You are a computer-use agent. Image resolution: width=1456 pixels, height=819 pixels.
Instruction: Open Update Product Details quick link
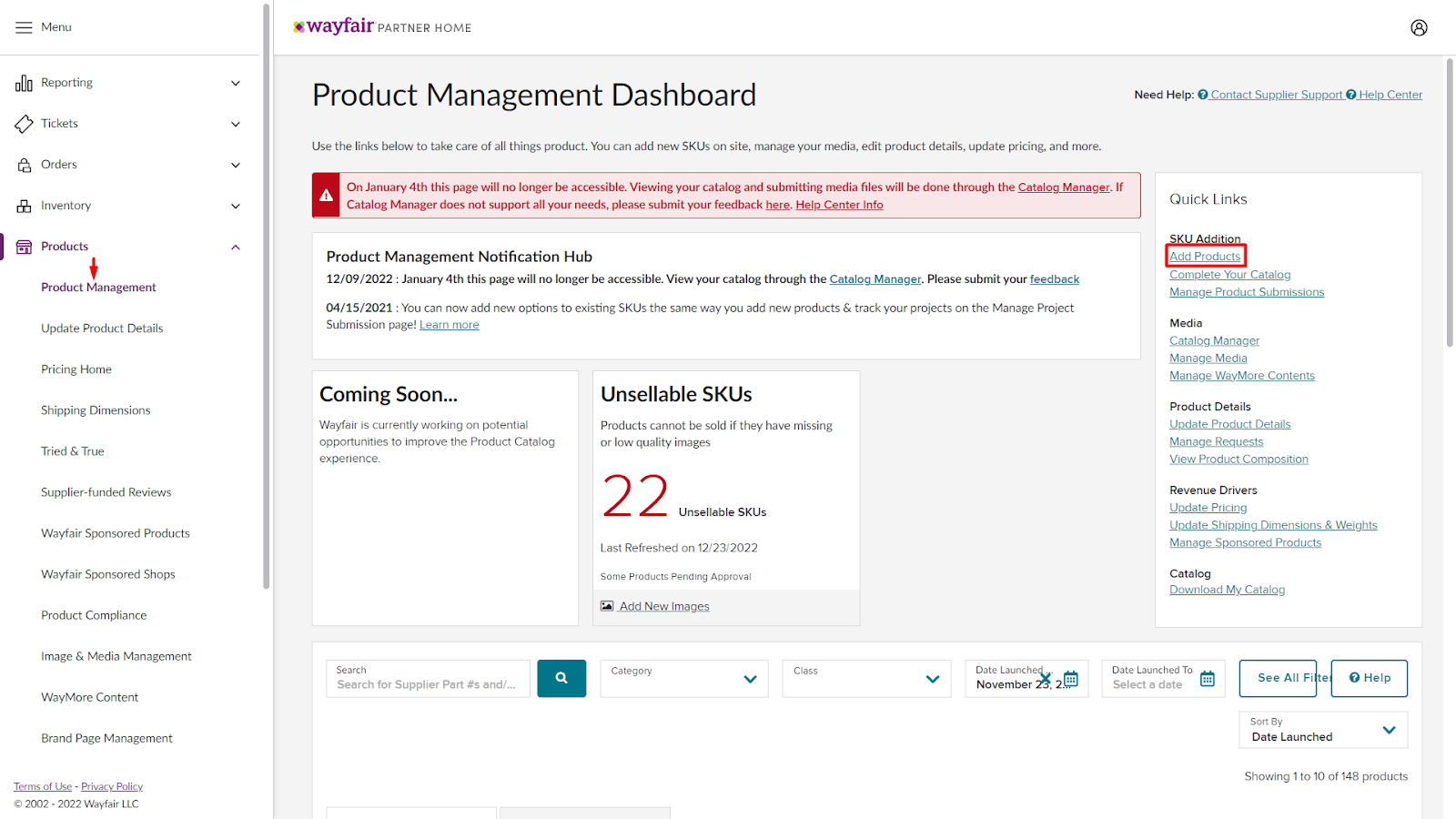pos(1230,425)
